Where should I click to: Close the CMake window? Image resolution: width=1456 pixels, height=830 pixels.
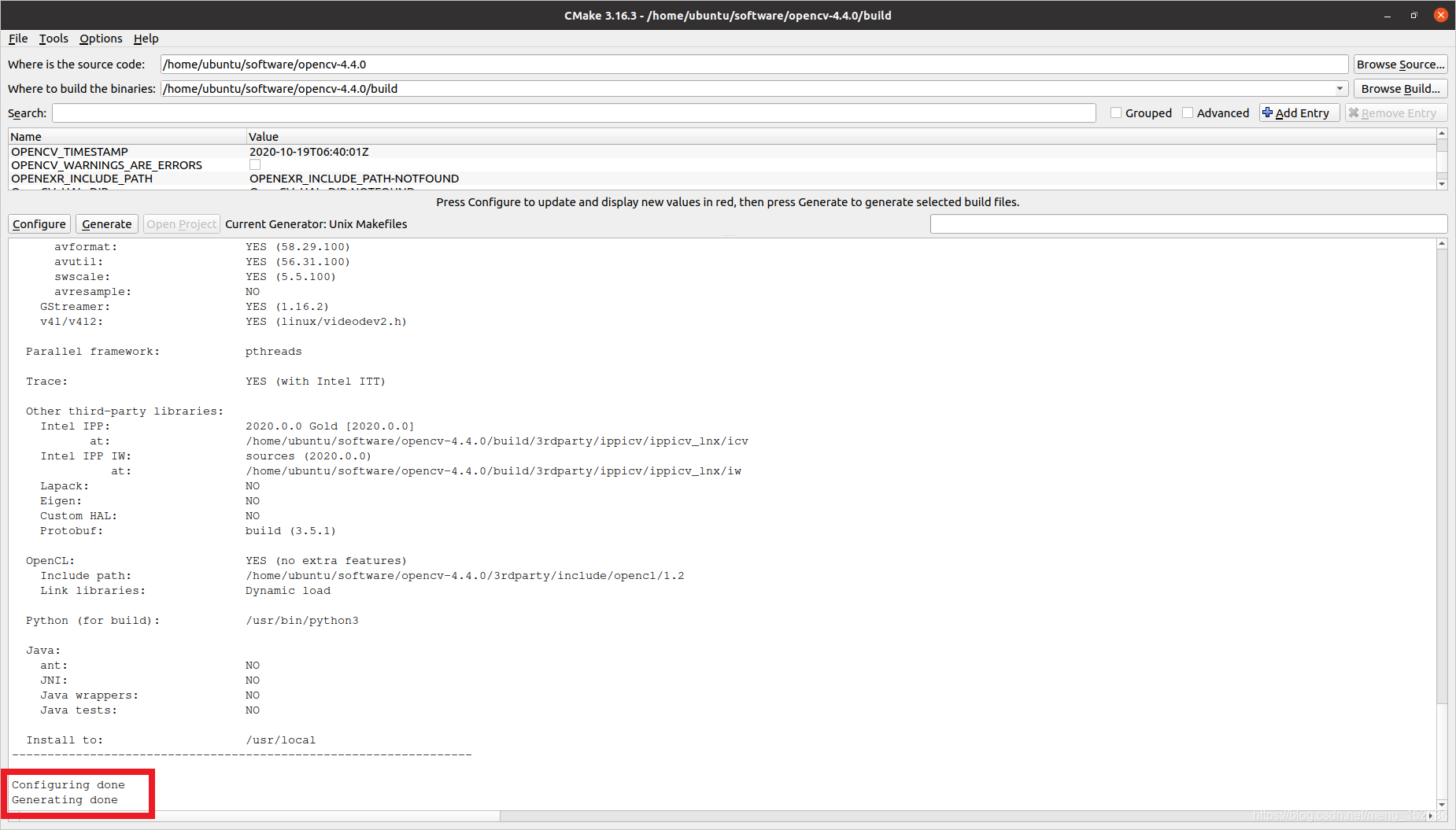(x=1441, y=15)
